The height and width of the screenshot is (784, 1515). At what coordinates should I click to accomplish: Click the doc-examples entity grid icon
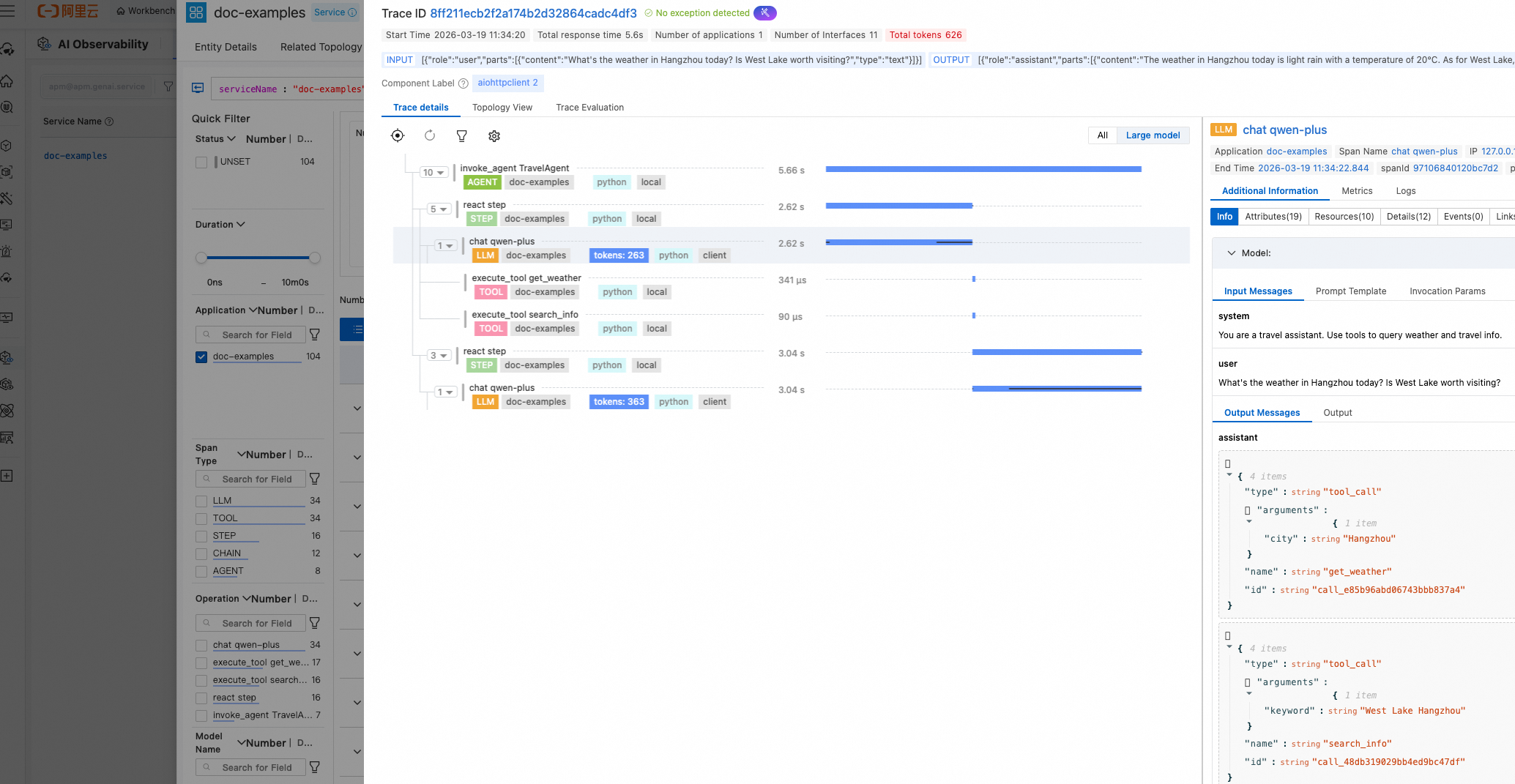[x=196, y=12]
